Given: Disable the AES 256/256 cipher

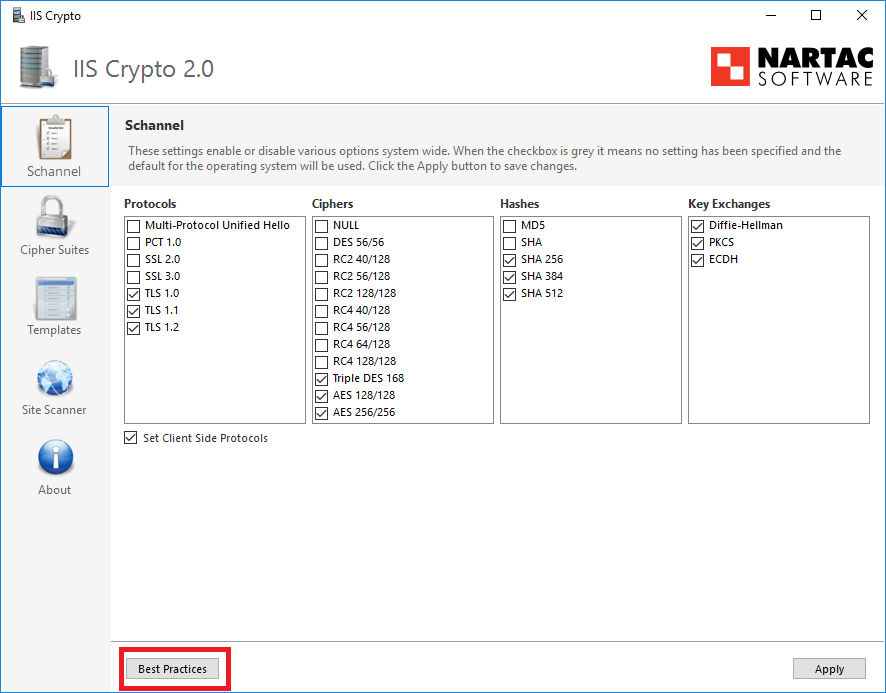Looking at the screenshot, I should (322, 413).
